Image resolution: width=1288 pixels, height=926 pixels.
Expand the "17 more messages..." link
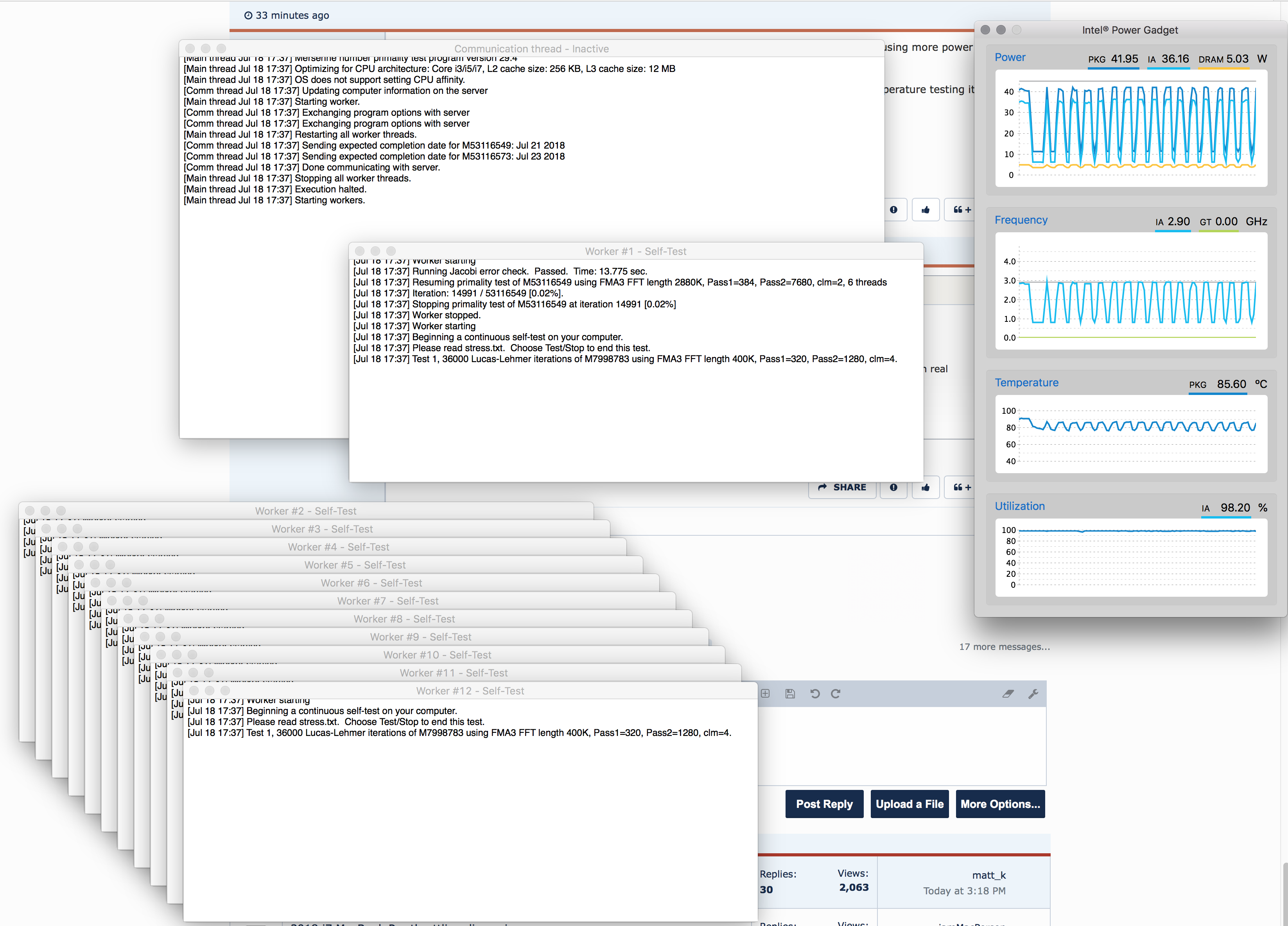[1004, 646]
